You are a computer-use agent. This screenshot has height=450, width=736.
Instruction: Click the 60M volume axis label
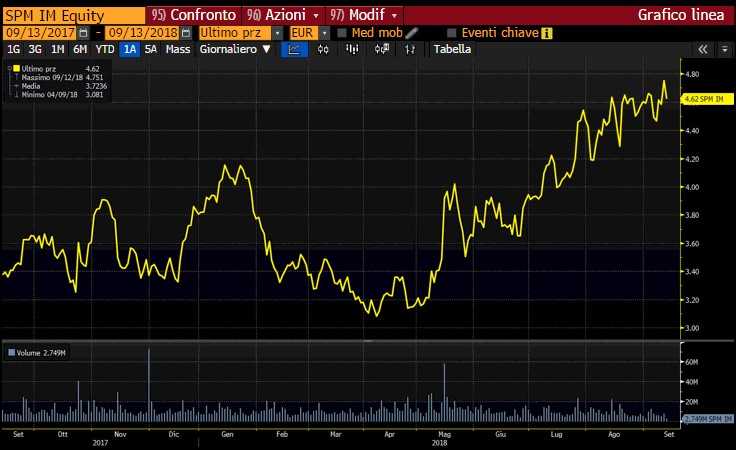pos(691,362)
